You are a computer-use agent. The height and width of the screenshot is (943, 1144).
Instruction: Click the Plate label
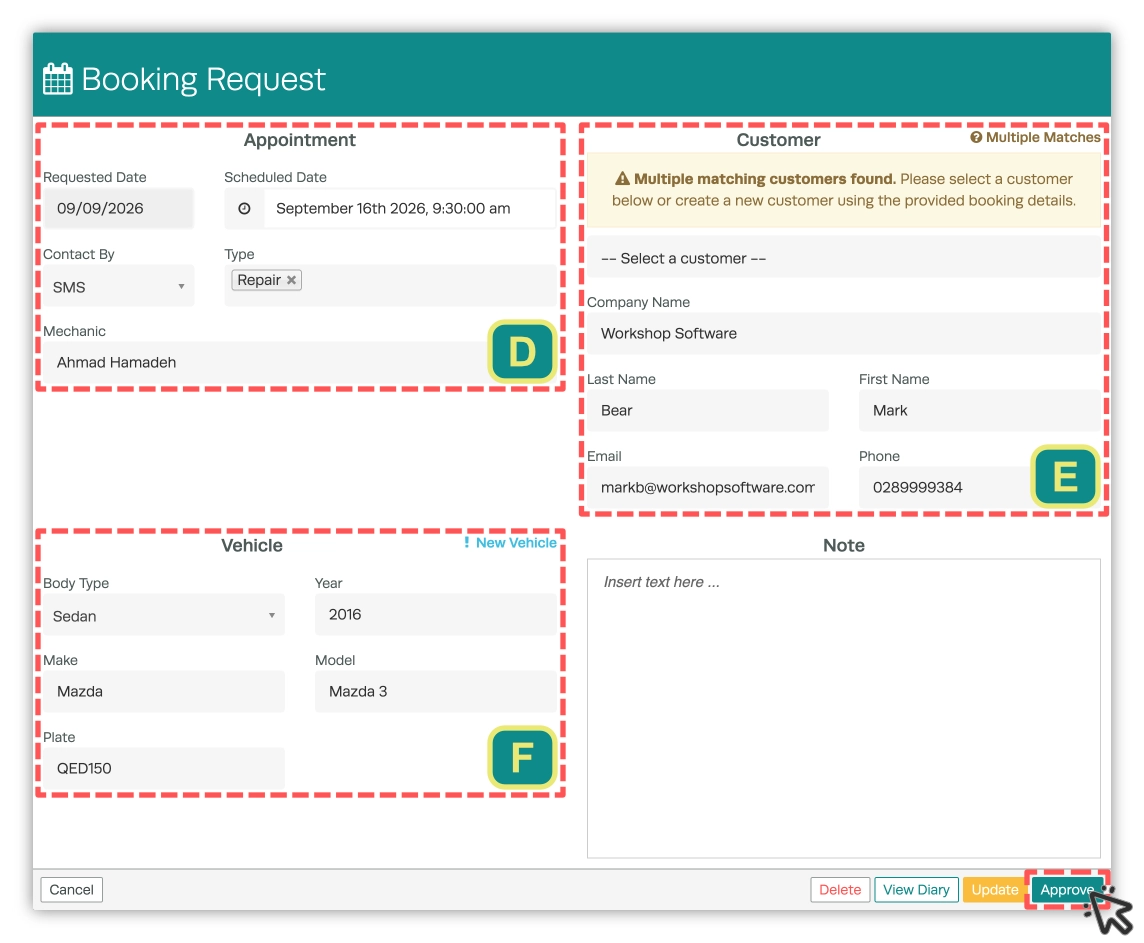[59, 737]
